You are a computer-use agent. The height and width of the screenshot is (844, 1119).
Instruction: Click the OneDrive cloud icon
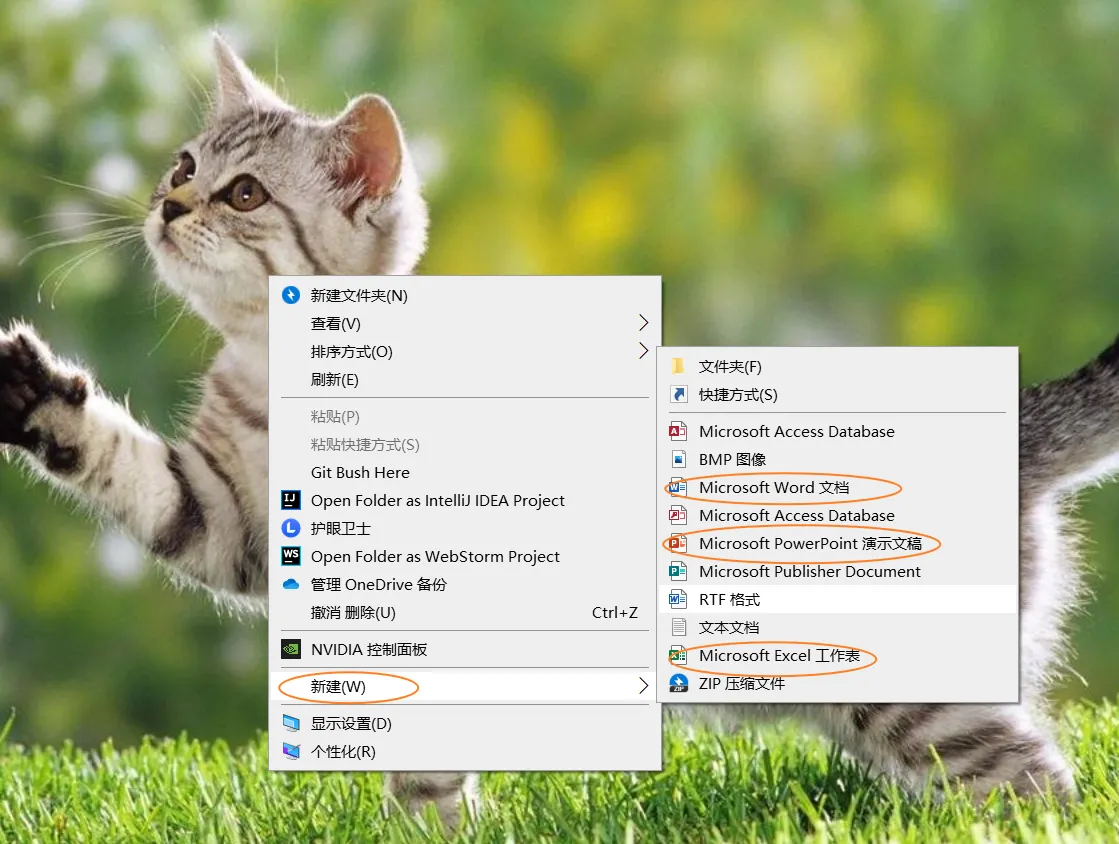291,584
